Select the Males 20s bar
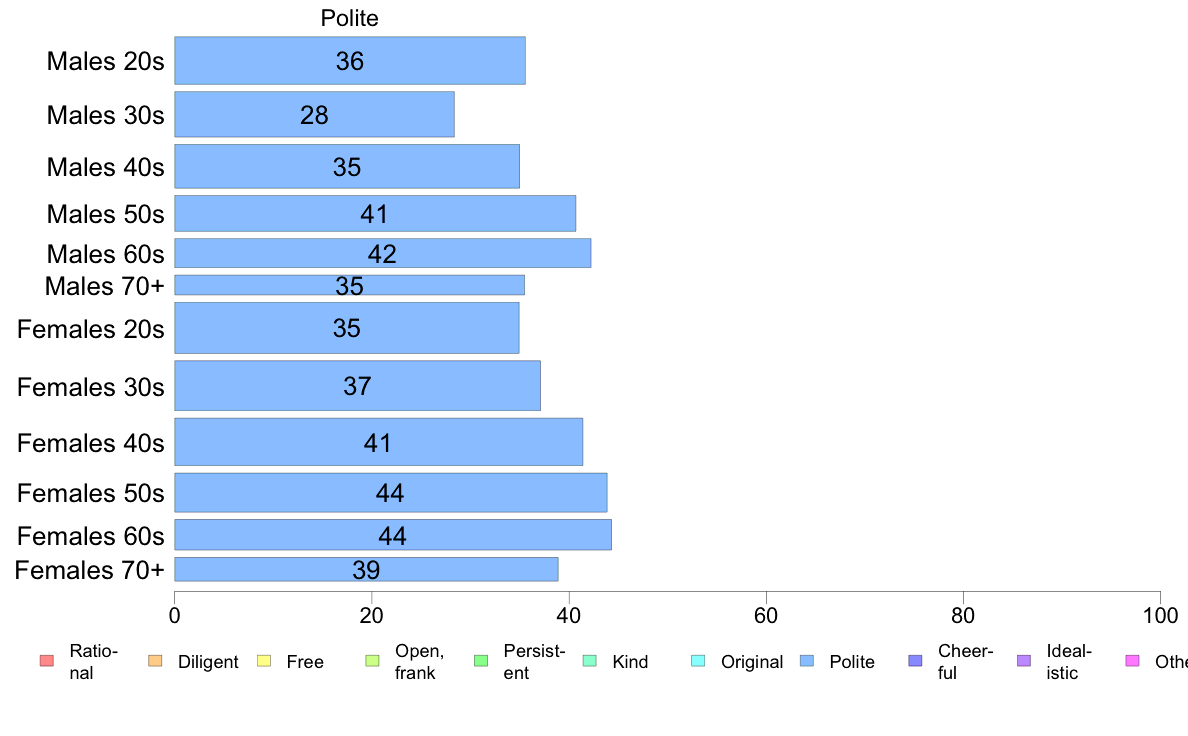This screenshot has width=1188, height=736. [x=350, y=60]
